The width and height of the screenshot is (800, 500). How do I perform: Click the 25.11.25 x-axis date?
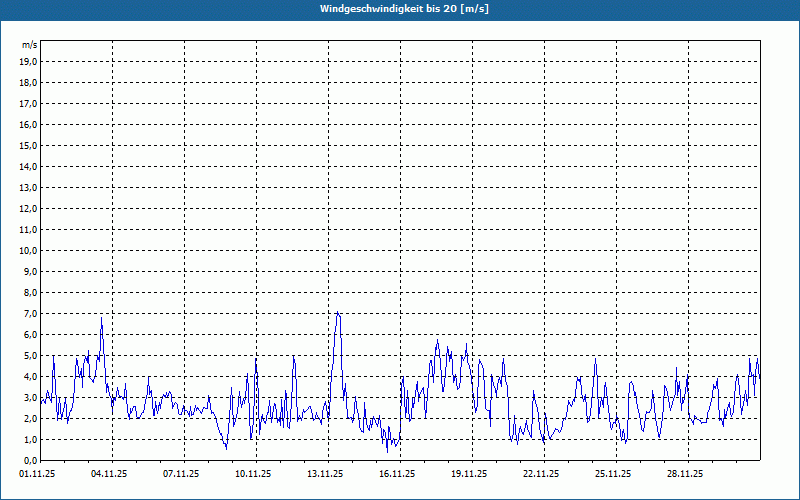pos(616,474)
